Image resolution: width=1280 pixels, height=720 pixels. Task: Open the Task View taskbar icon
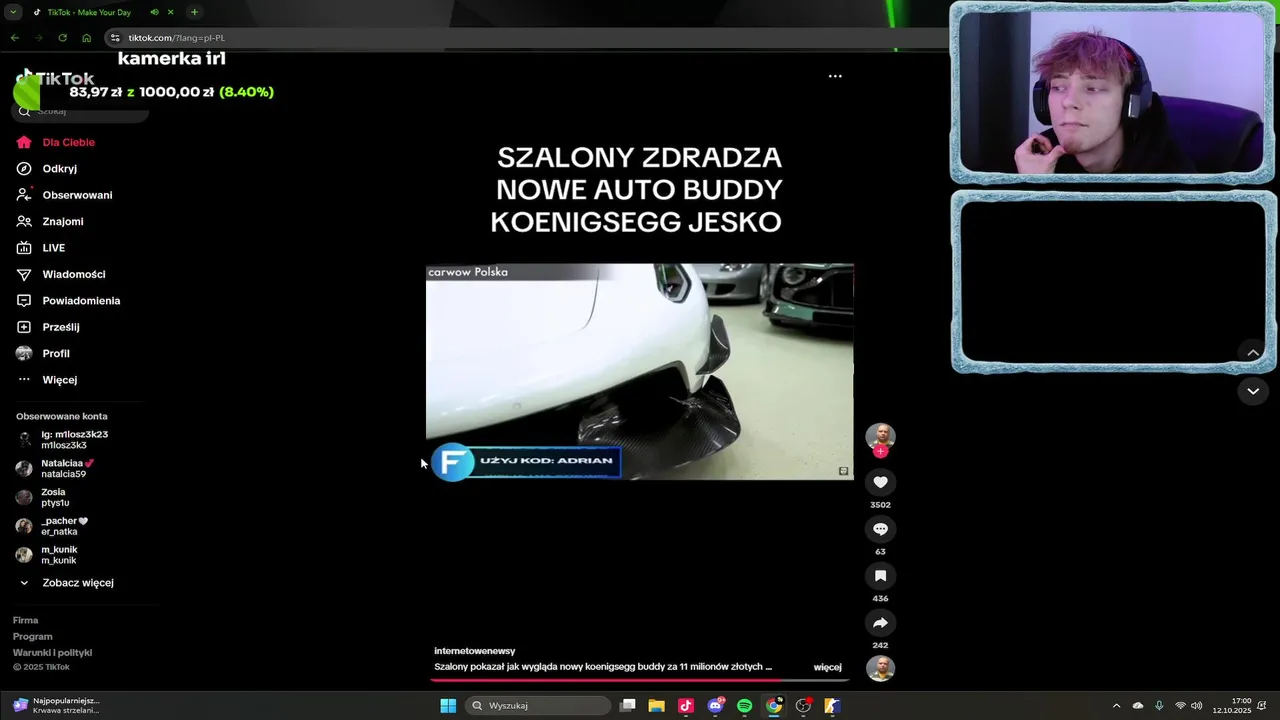[628, 706]
